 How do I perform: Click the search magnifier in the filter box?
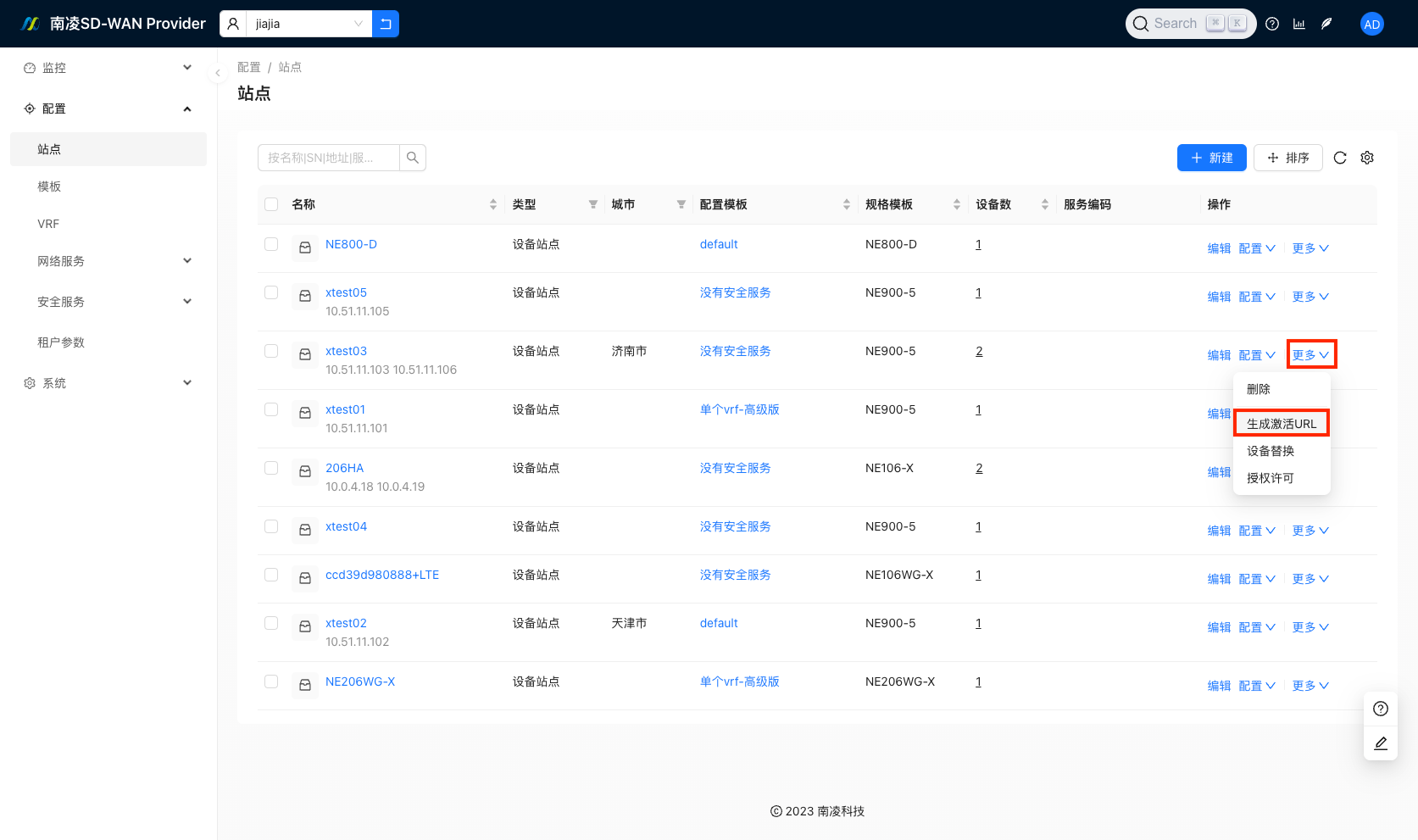tap(413, 158)
